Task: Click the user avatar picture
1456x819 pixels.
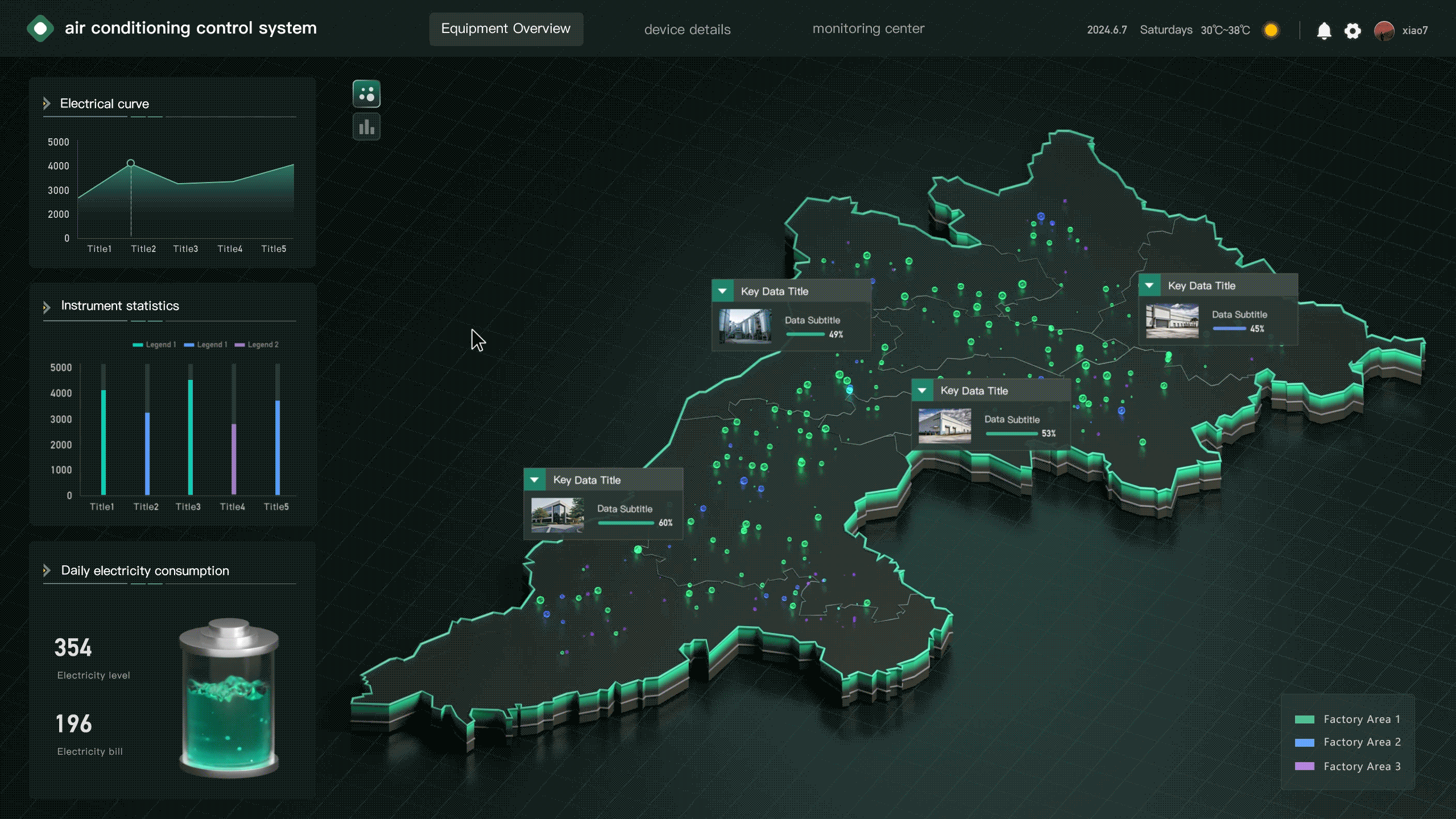Action: 1384,31
